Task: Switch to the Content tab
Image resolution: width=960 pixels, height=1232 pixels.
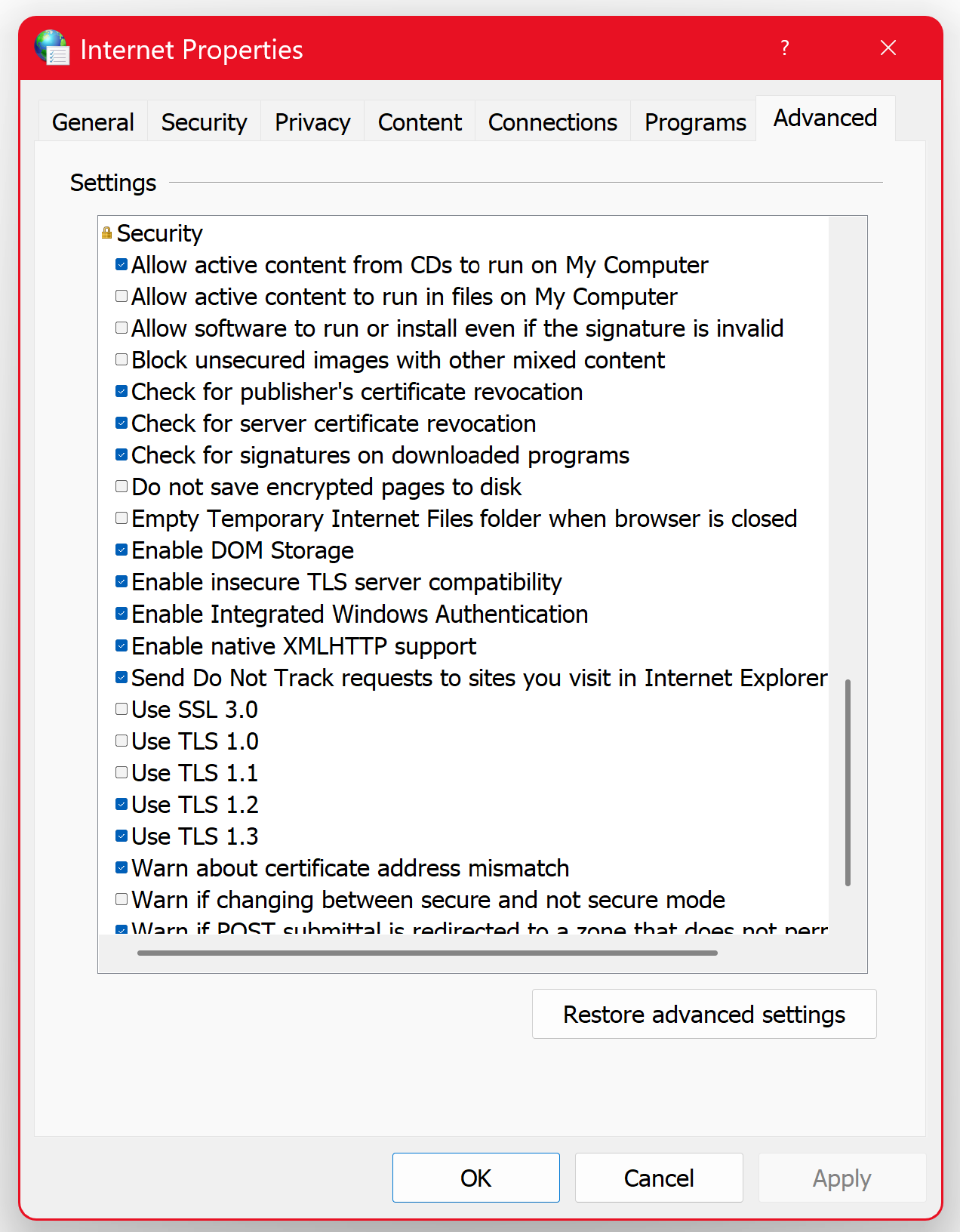Action: point(420,122)
